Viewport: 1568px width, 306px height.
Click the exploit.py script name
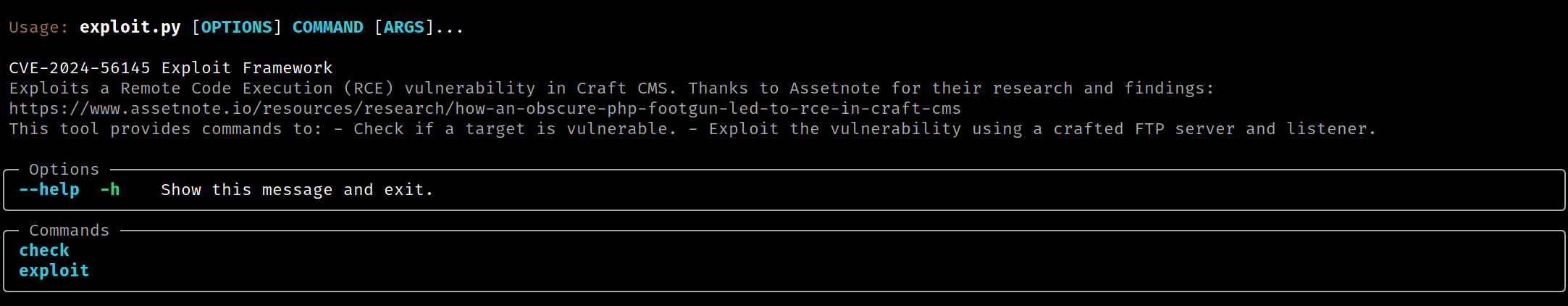pos(130,28)
